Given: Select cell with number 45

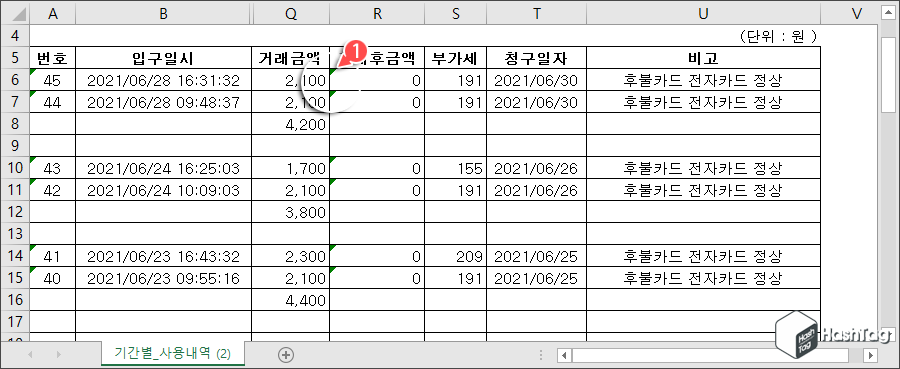Looking at the screenshot, I should (x=53, y=80).
